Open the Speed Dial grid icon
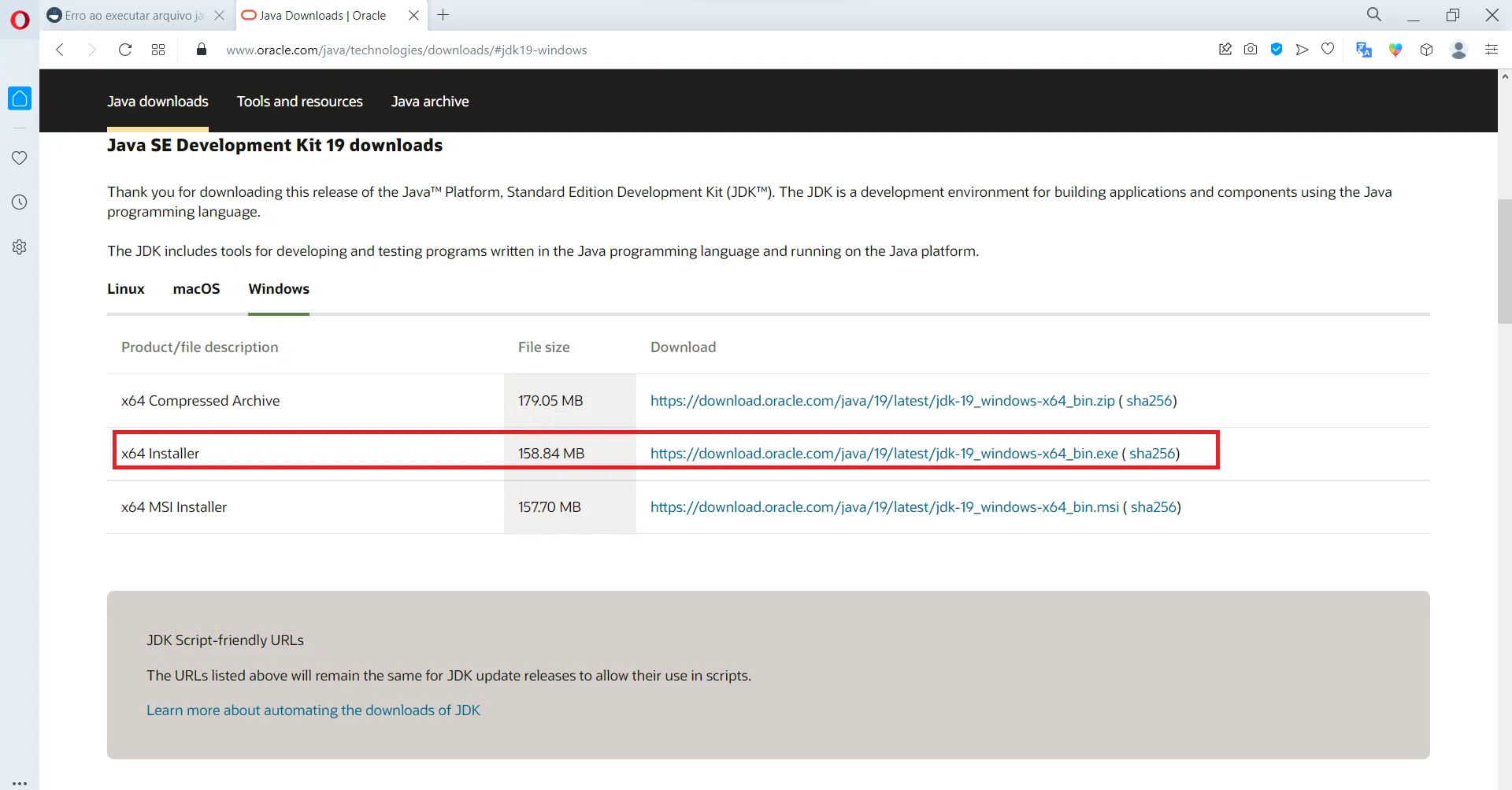Screen dimensions: 1512x790 158,50
